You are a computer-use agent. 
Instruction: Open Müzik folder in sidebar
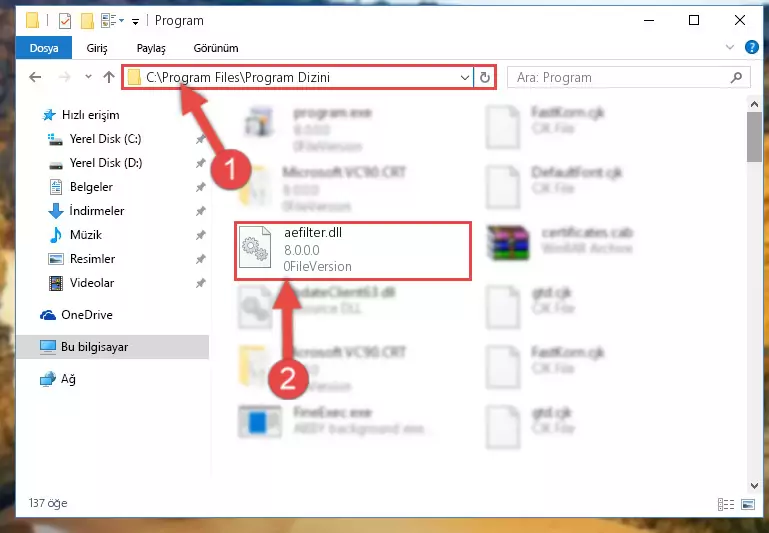point(76,235)
